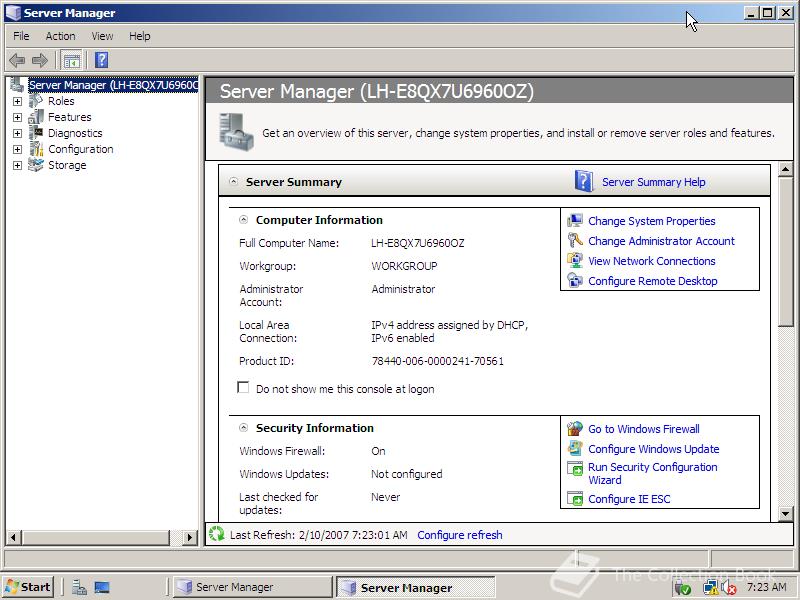Click the Configure Remote Desktop link
Image resolution: width=800 pixels, height=600 pixels.
(653, 281)
